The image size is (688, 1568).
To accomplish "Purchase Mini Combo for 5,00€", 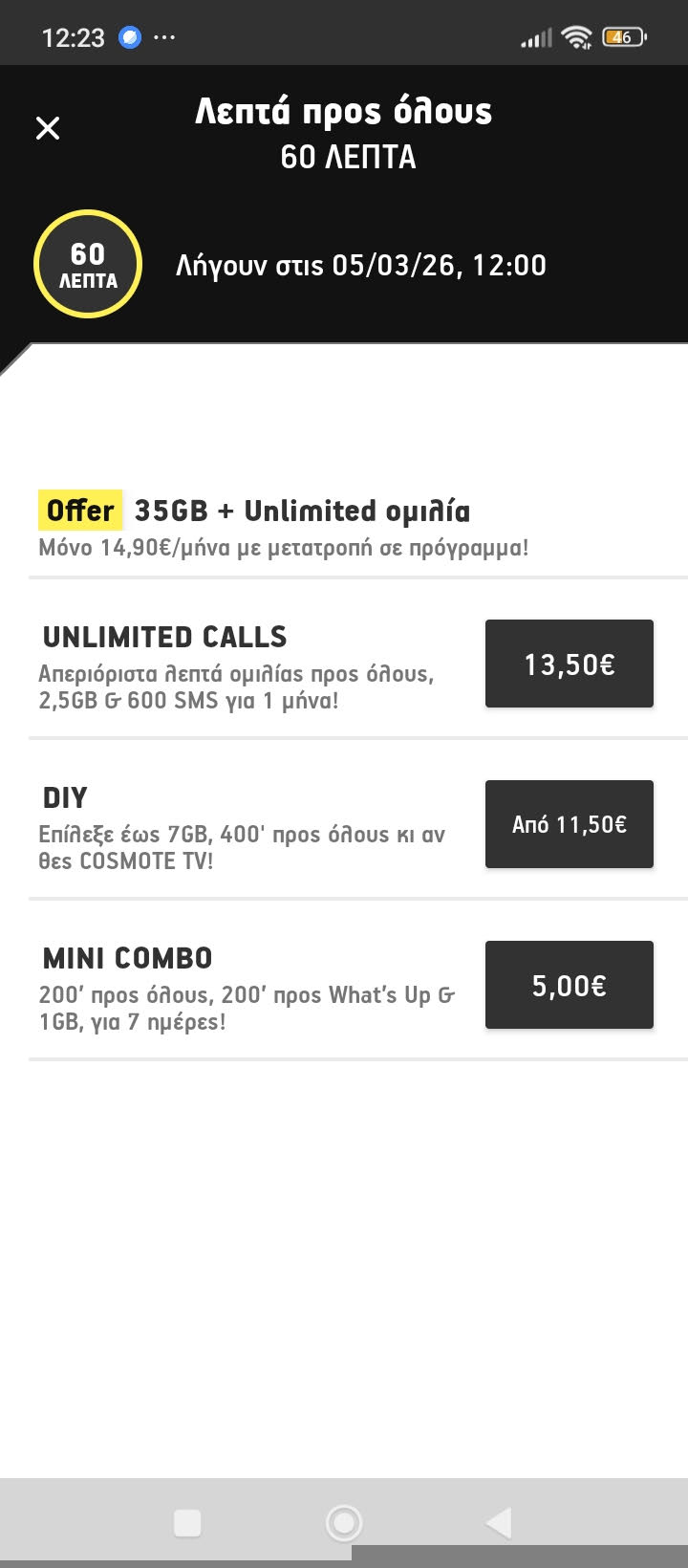I will click(569, 985).
